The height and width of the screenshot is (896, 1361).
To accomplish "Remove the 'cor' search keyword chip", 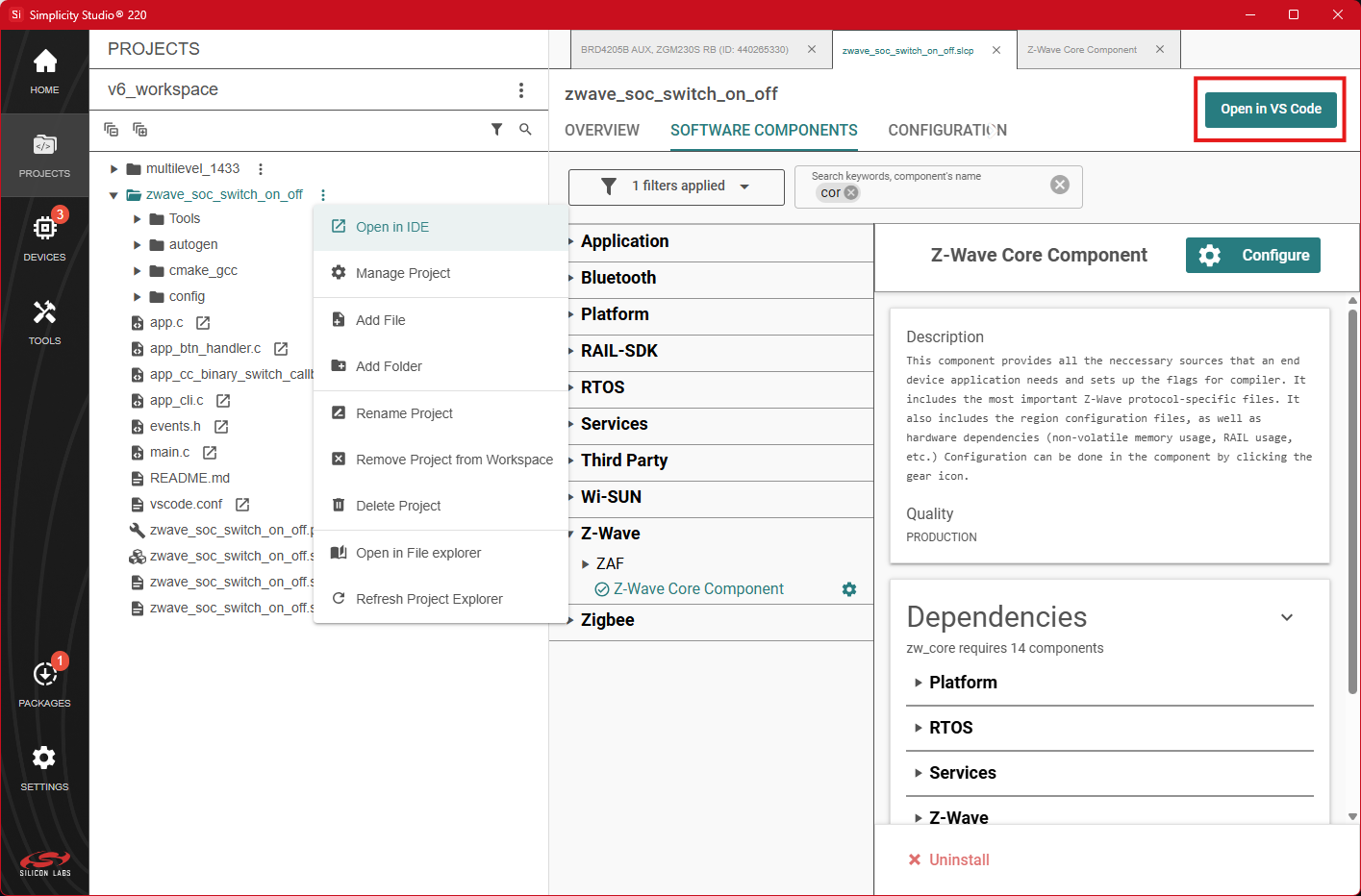I will click(851, 192).
